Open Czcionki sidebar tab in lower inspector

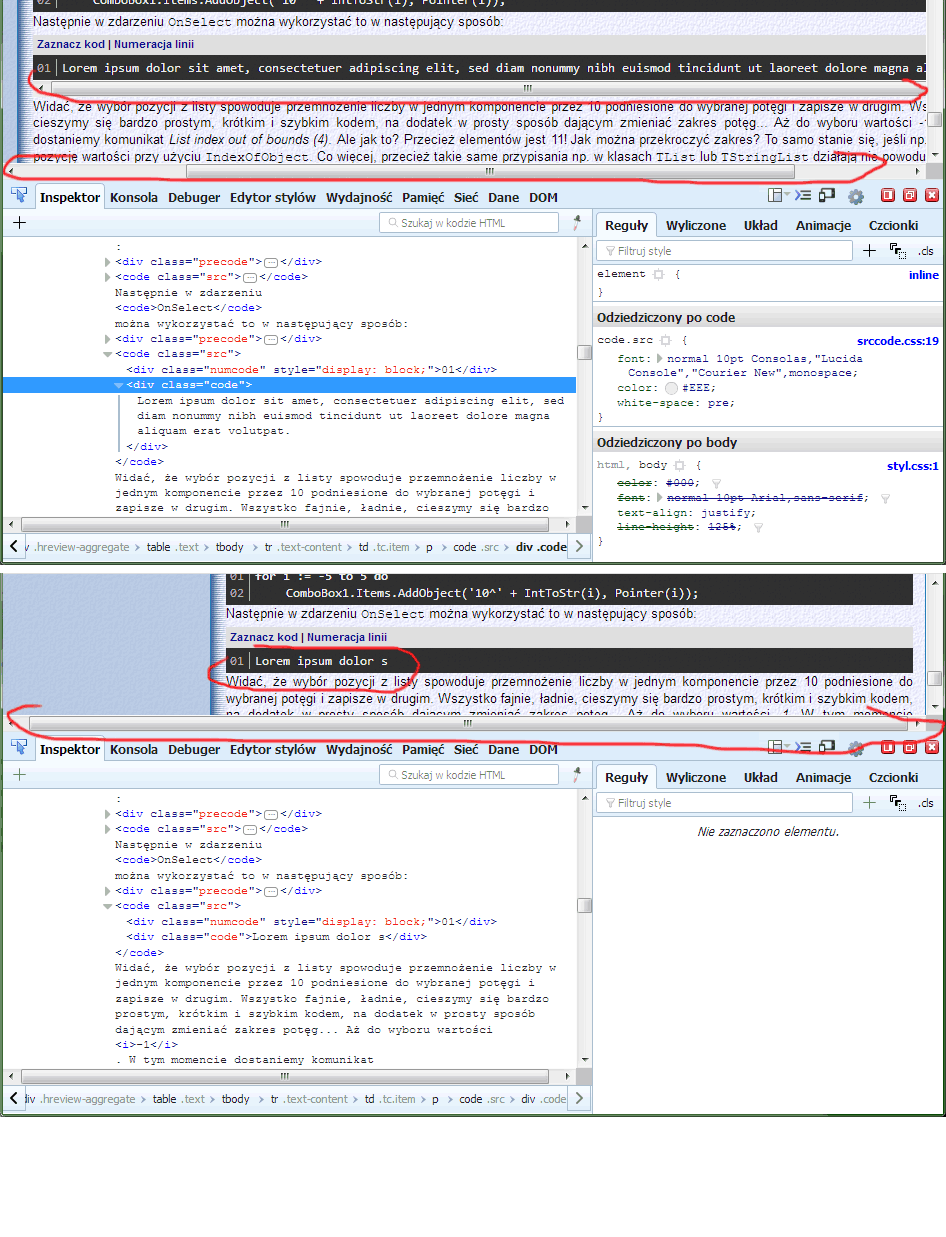[x=893, y=777]
